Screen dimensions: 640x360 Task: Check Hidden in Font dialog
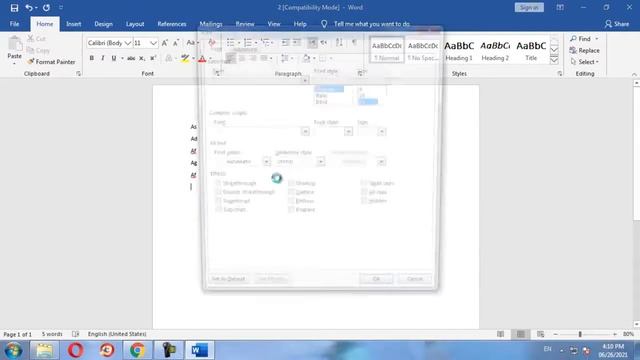[364, 201]
